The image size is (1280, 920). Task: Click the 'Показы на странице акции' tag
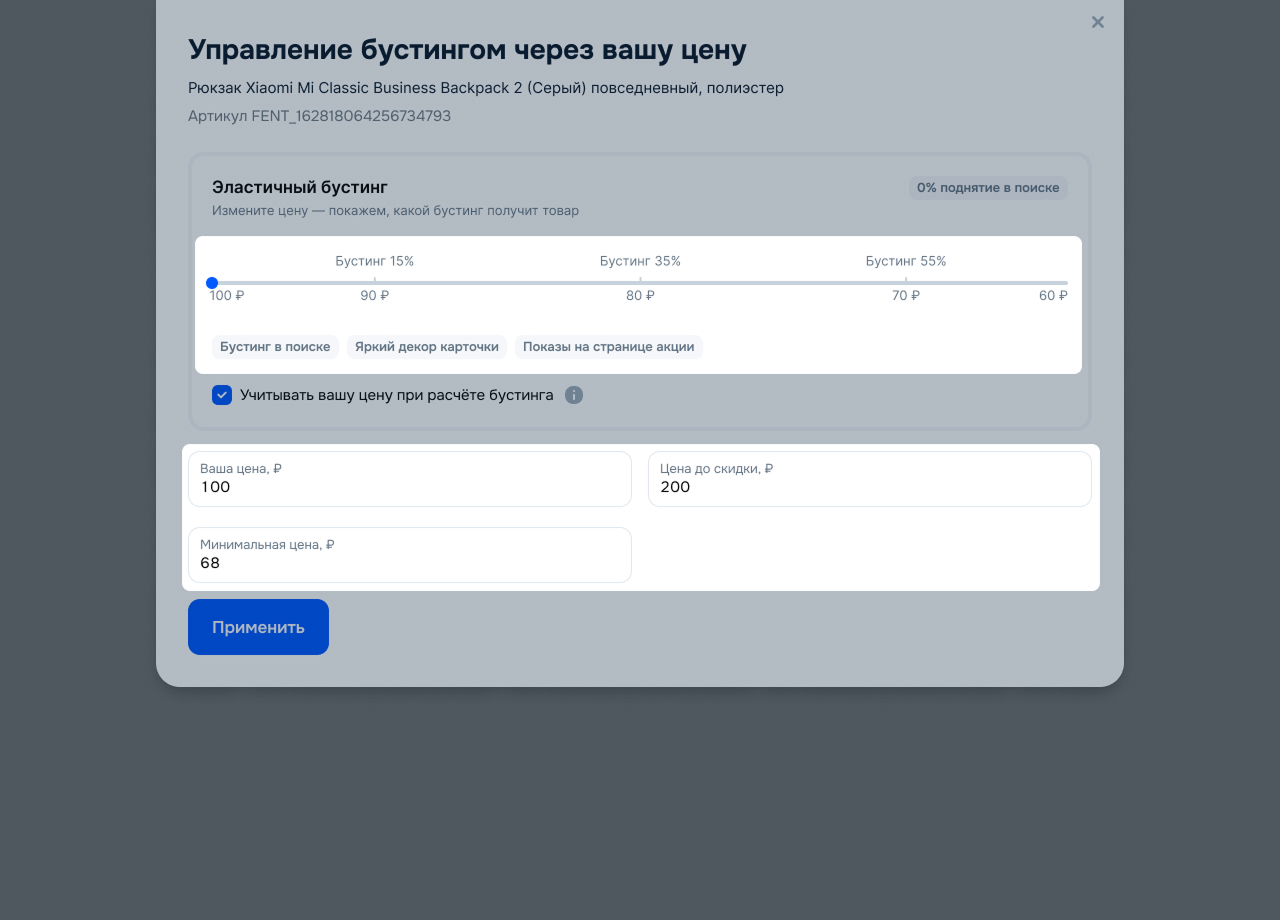coord(608,347)
